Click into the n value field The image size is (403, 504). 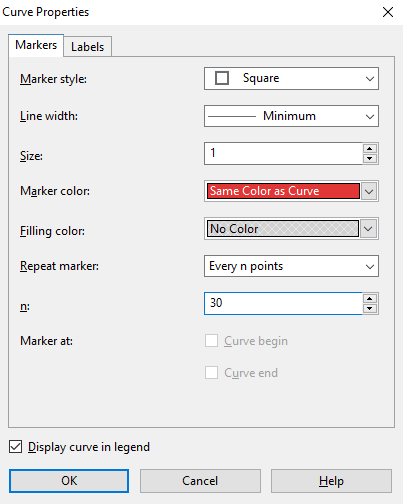click(283, 303)
